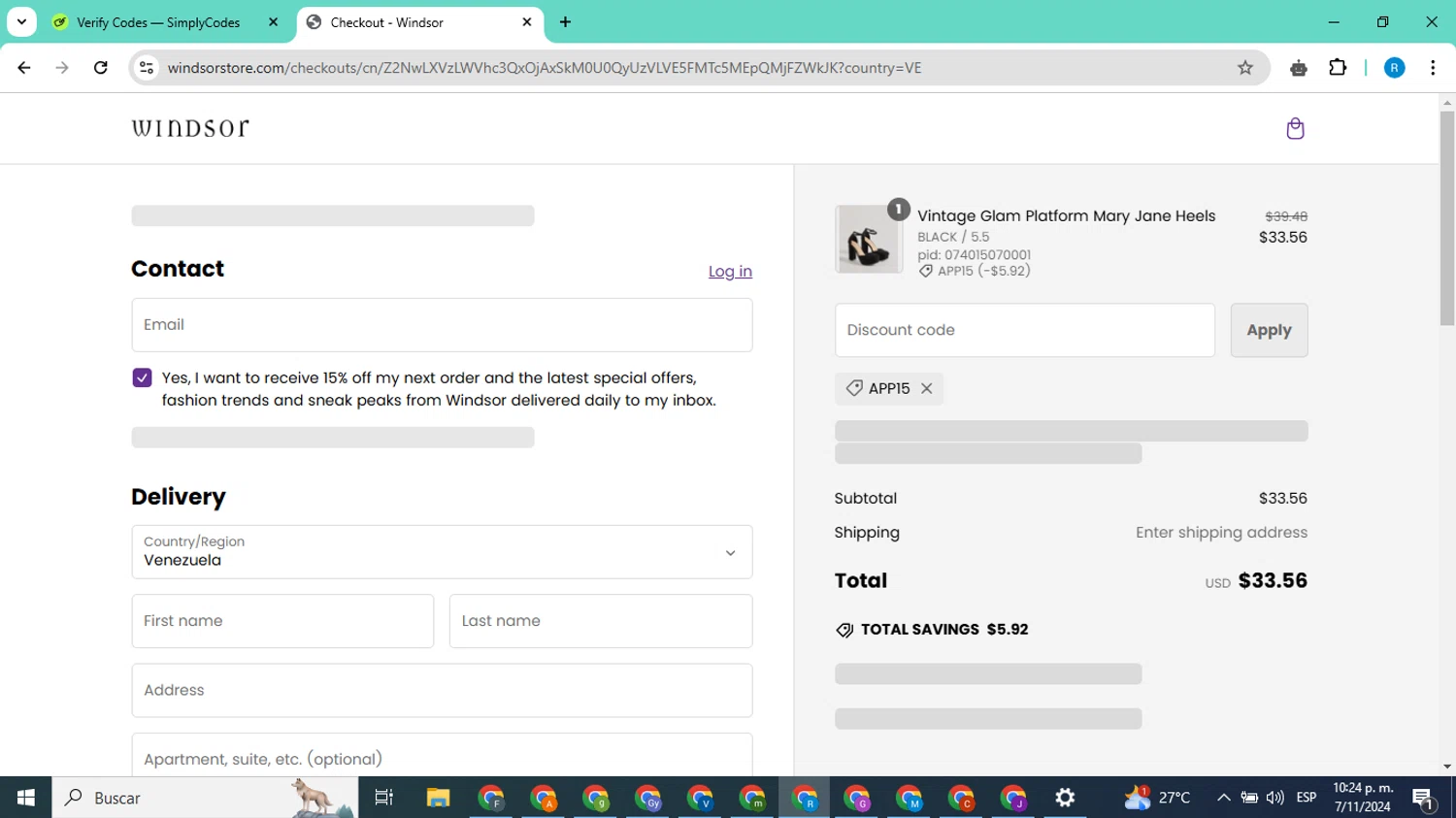This screenshot has height=818, width=1456.
Task: Click the Vintage Glam Platform Mary Jane Heels title
Action: pos(1067,216)
